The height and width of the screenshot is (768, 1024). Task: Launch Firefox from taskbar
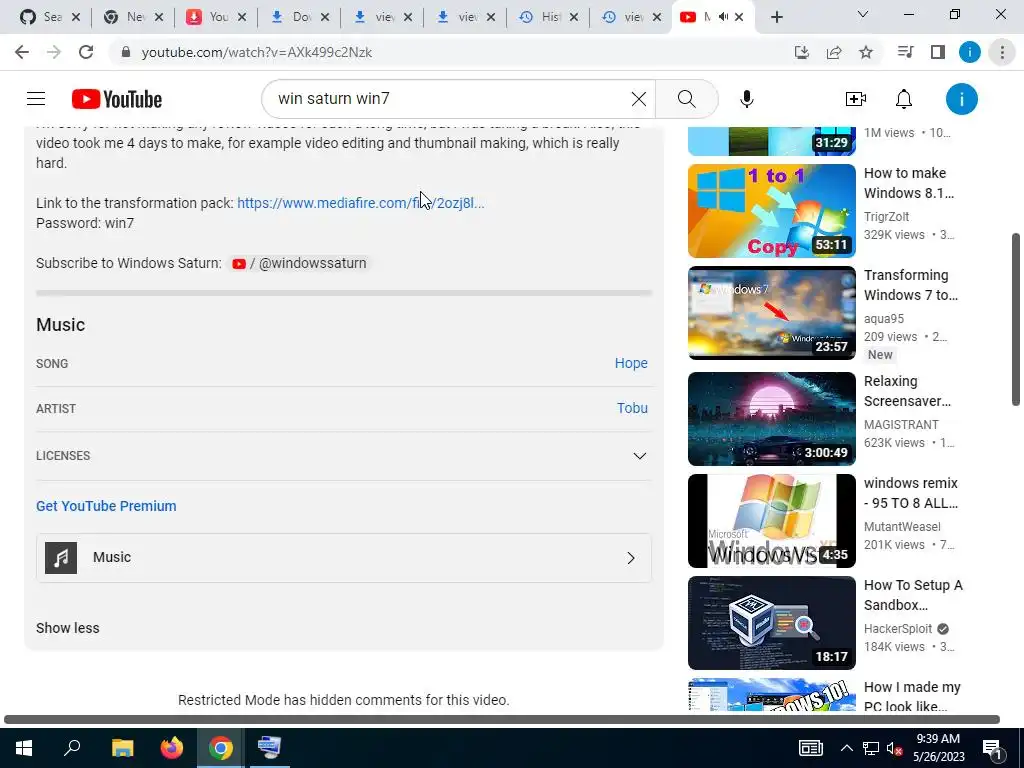[x=172, y=748]
